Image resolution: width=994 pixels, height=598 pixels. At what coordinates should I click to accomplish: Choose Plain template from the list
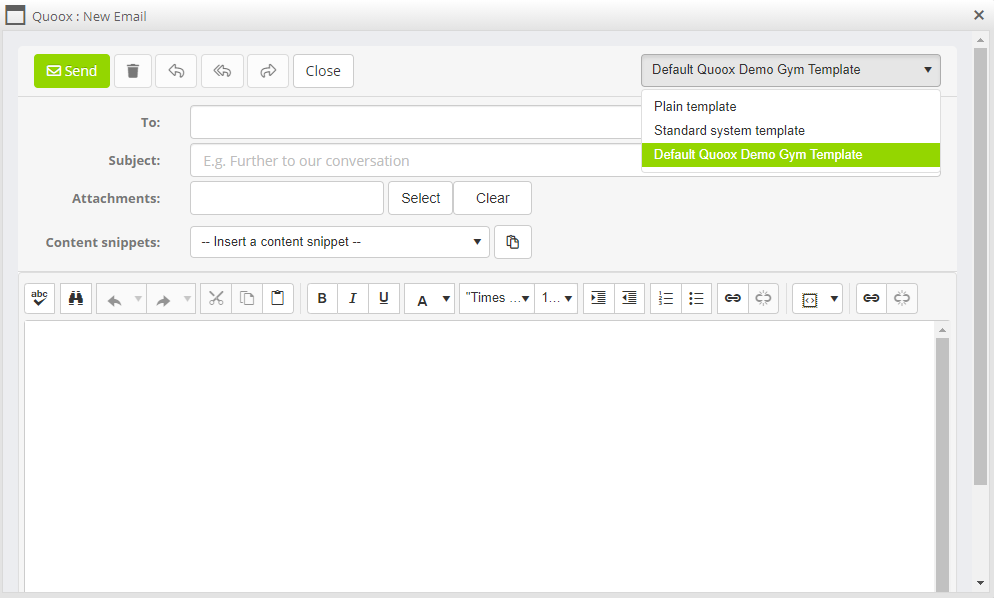[x=791, y=107]
